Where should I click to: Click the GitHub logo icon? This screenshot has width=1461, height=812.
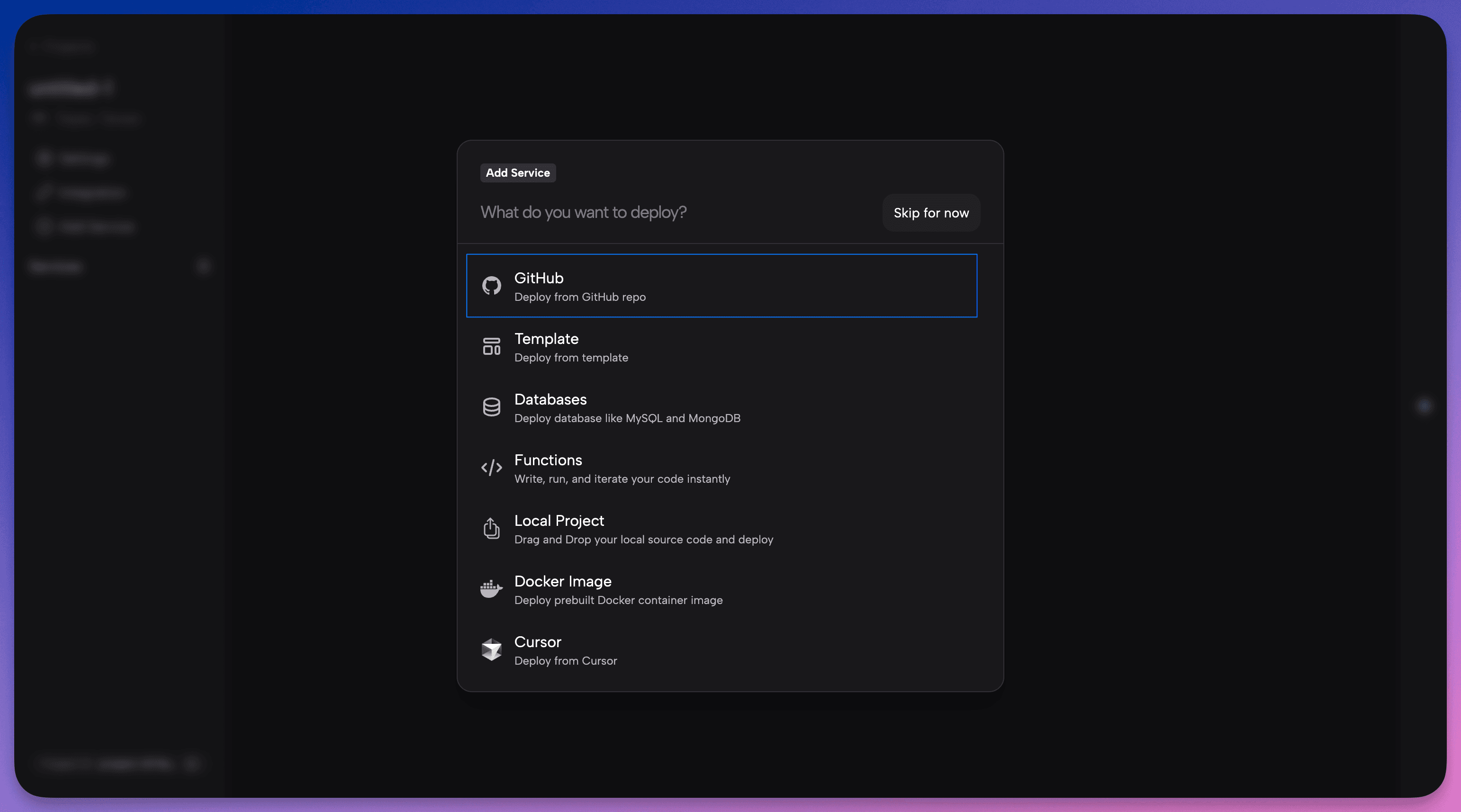[491, 286]
